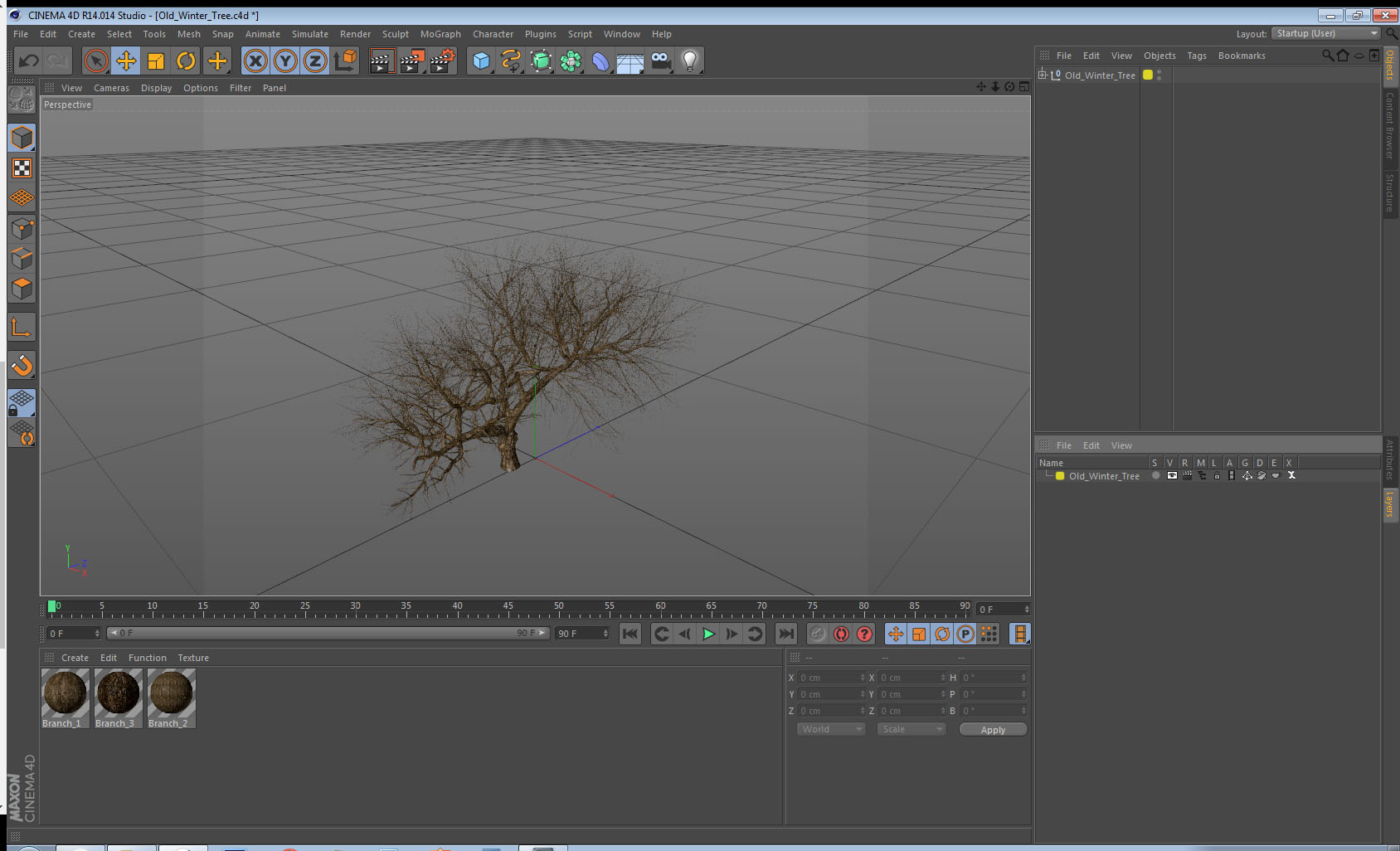1400x851 pixels.
Task: Add a NURBS generator object
Action: (x=541, y=61)
